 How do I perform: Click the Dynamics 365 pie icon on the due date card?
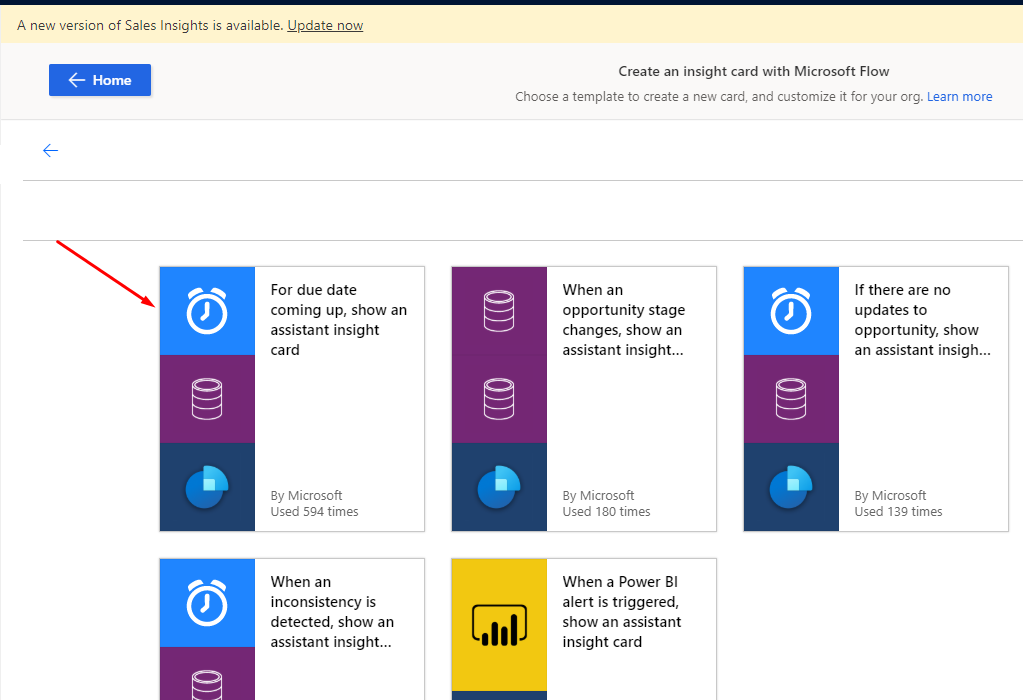(x=207, y=485)
